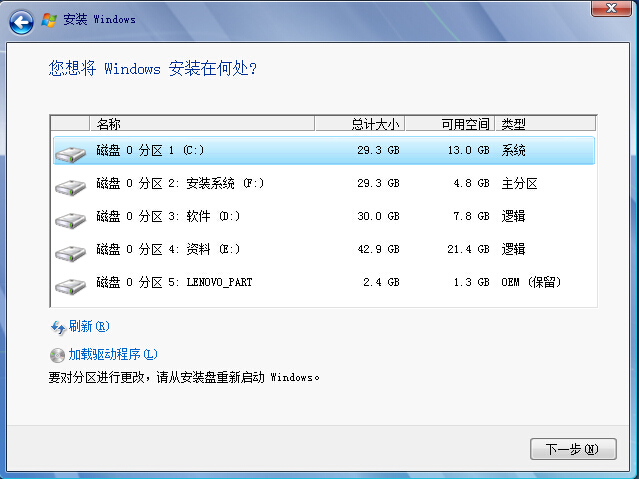Select row 磁盘 0 分区 5: LENOVO_PART
The width and height of the screenshot is (639, 479).
pyautogui.click(x=324, y=283)
